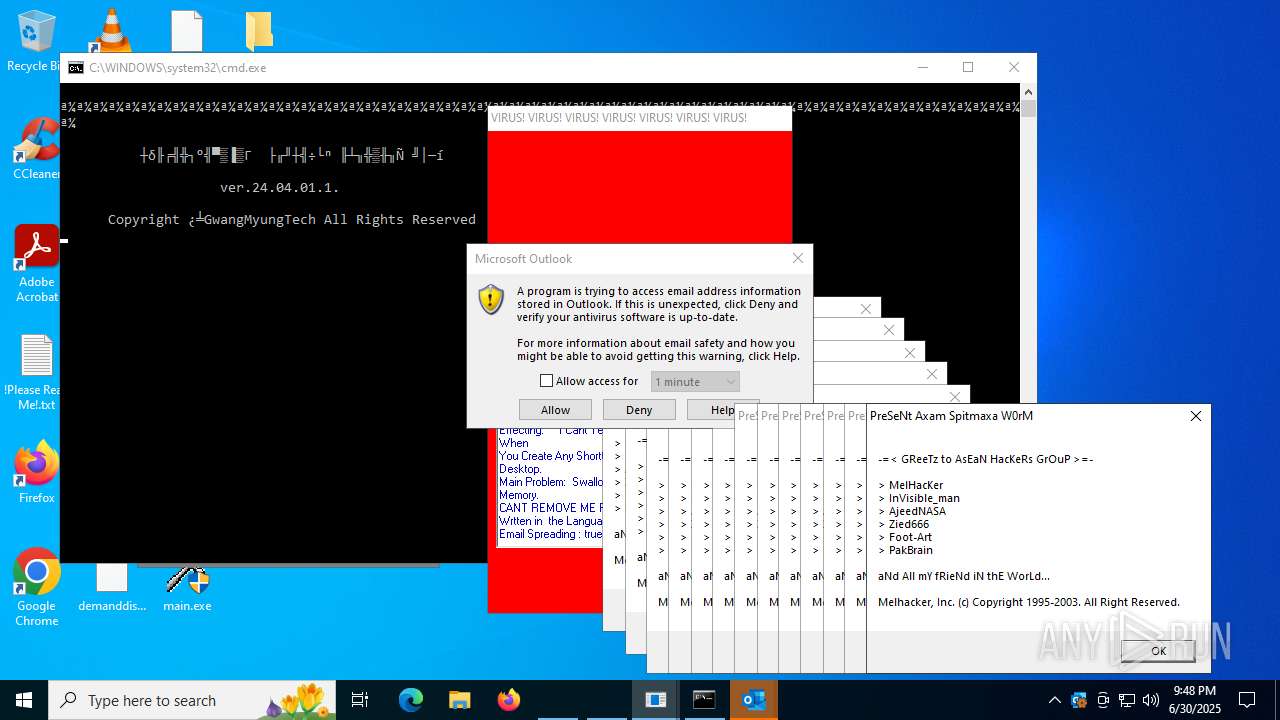Click the Zied666 name in the greetz list

909,524
